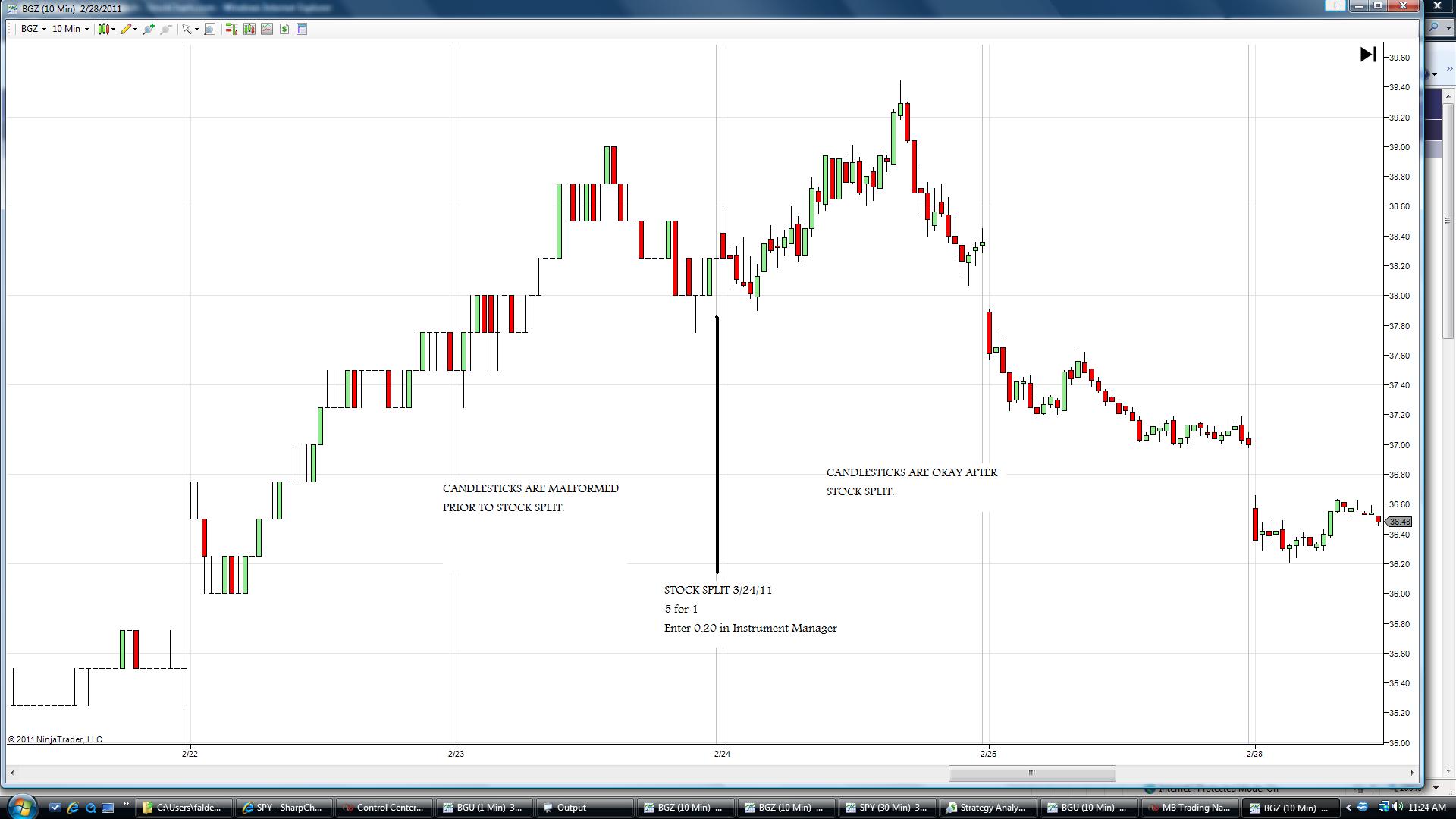This screenshot has height=819, width=1456.
Task: Click the zoom out magnifier icon
Action: [166, 29]
